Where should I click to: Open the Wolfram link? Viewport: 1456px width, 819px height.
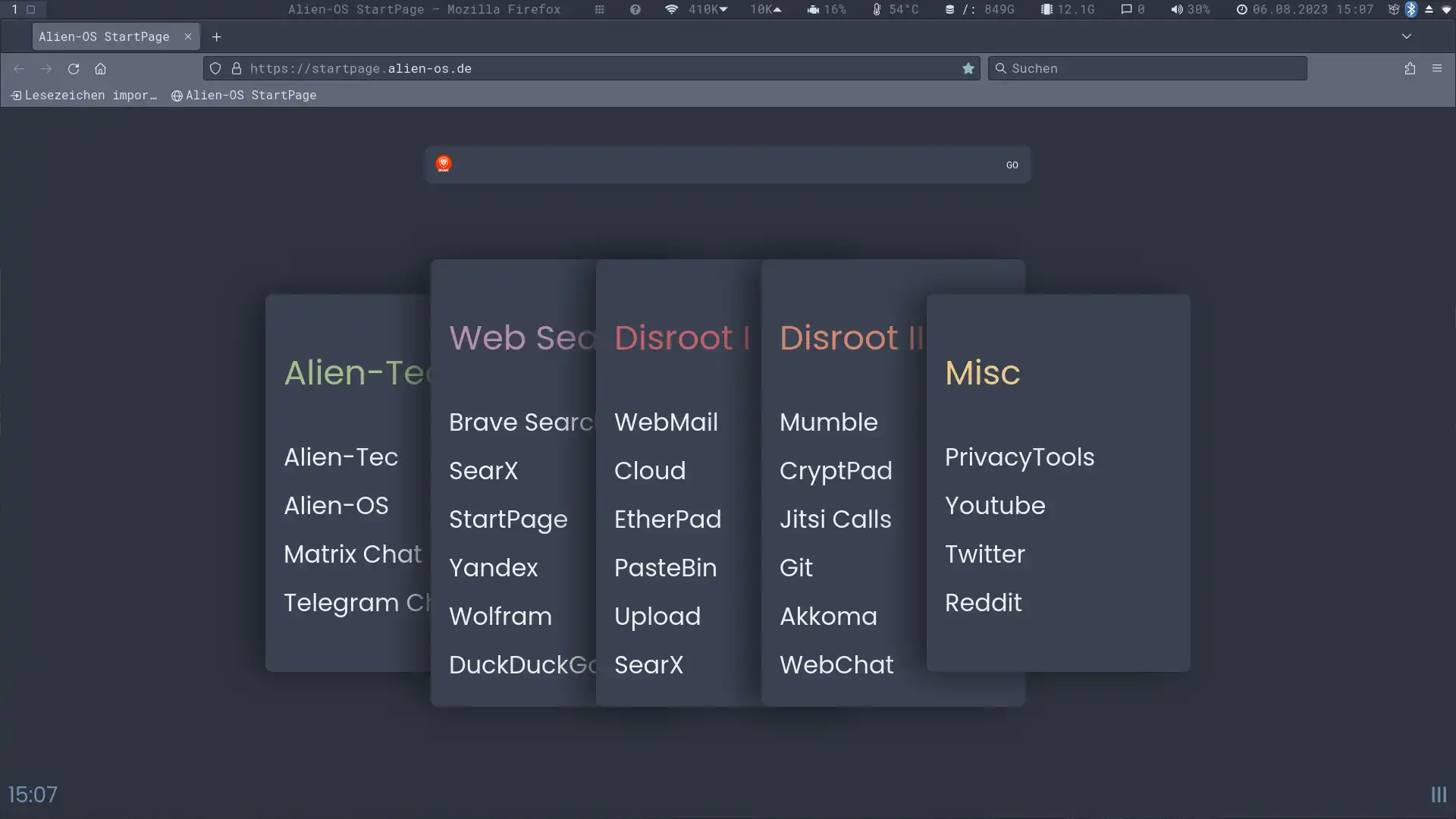tap(500, 617)
